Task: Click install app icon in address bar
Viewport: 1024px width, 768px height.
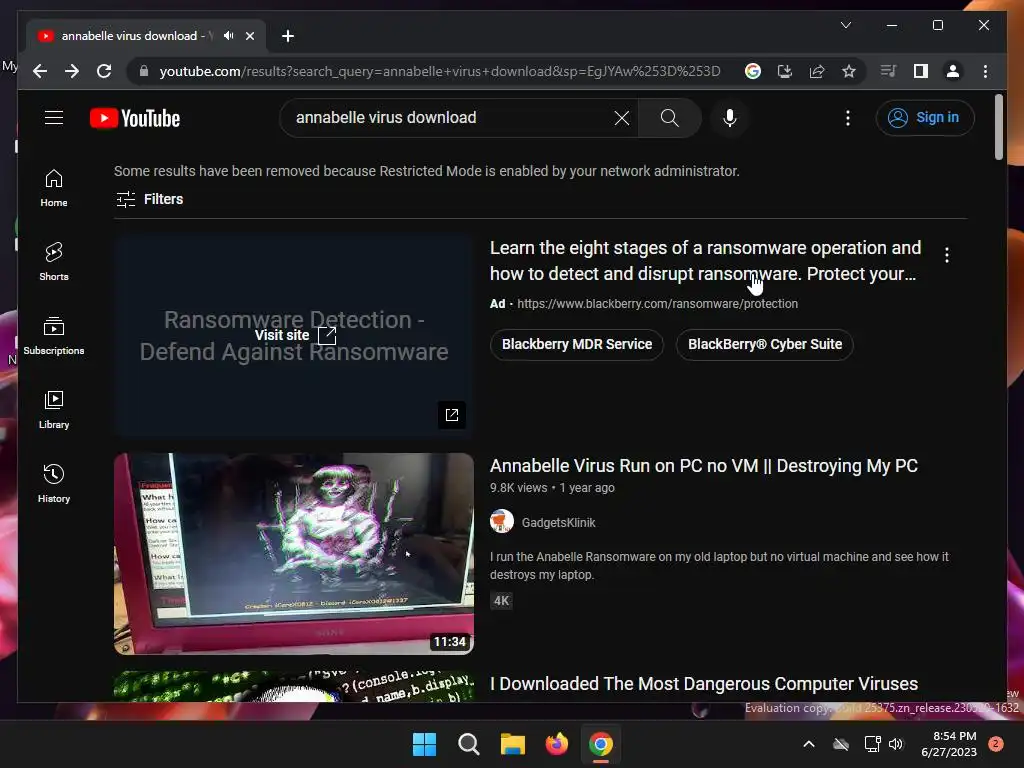Action: coord(784,71)
